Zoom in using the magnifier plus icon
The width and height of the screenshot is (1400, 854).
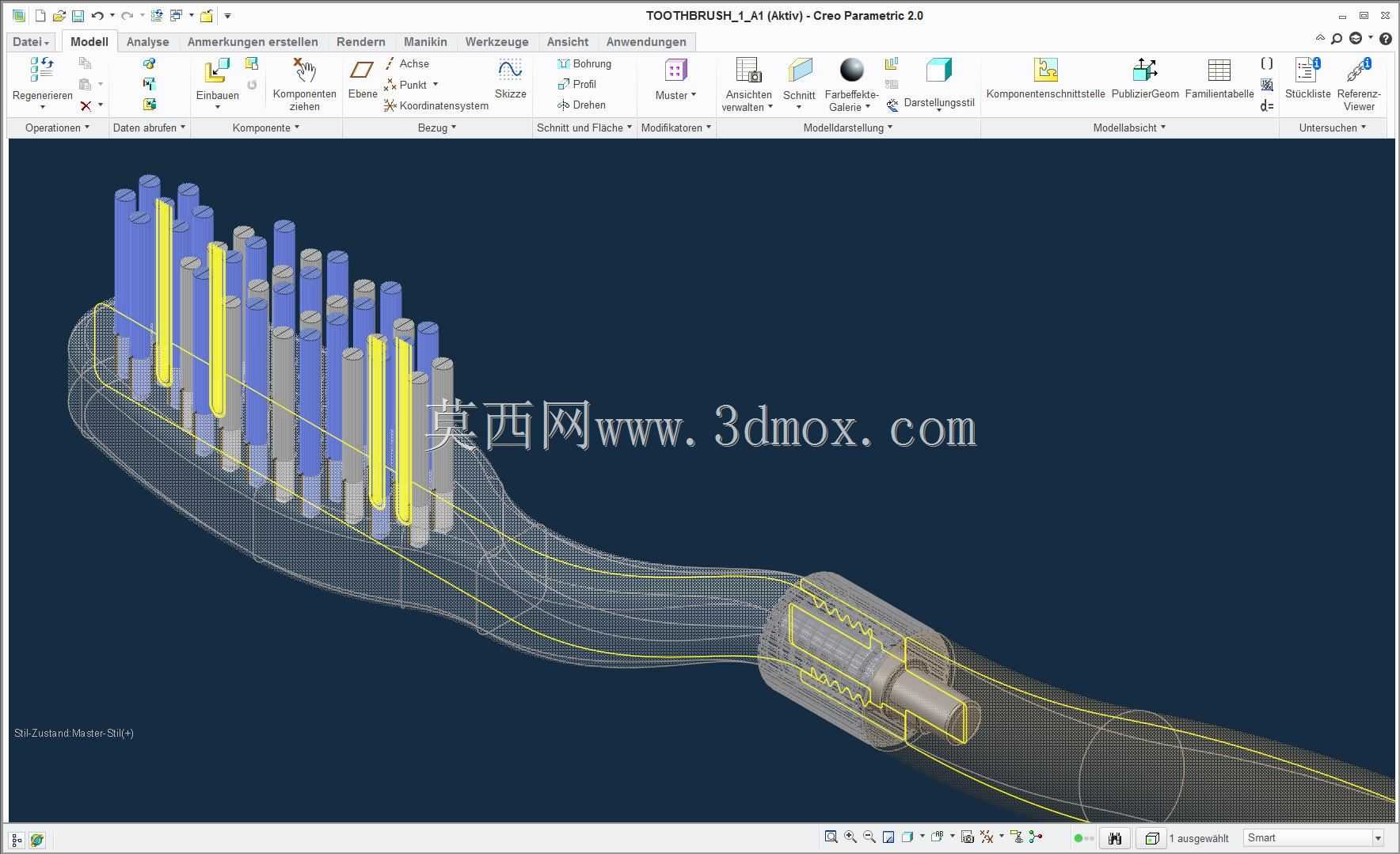point(850,837)
